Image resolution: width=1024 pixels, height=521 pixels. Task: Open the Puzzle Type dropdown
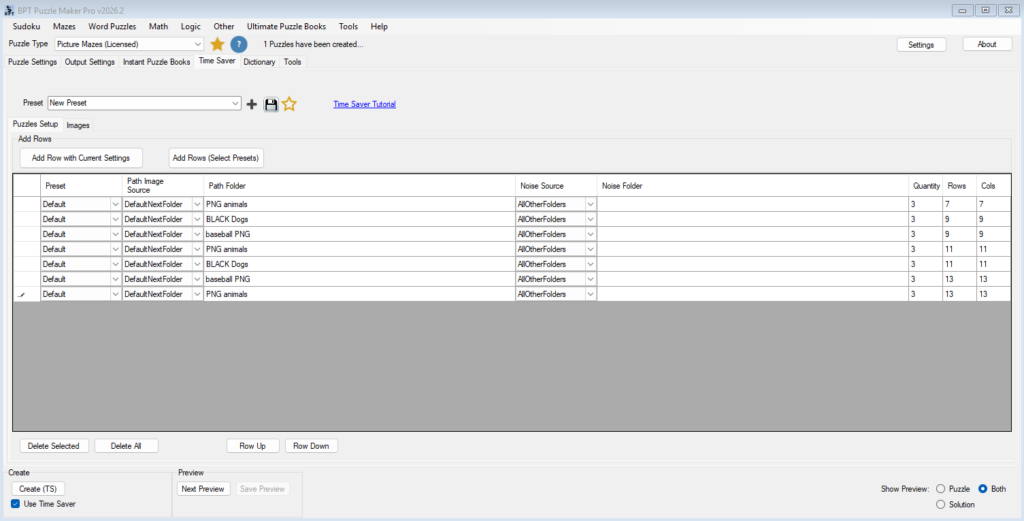(197, 44)
